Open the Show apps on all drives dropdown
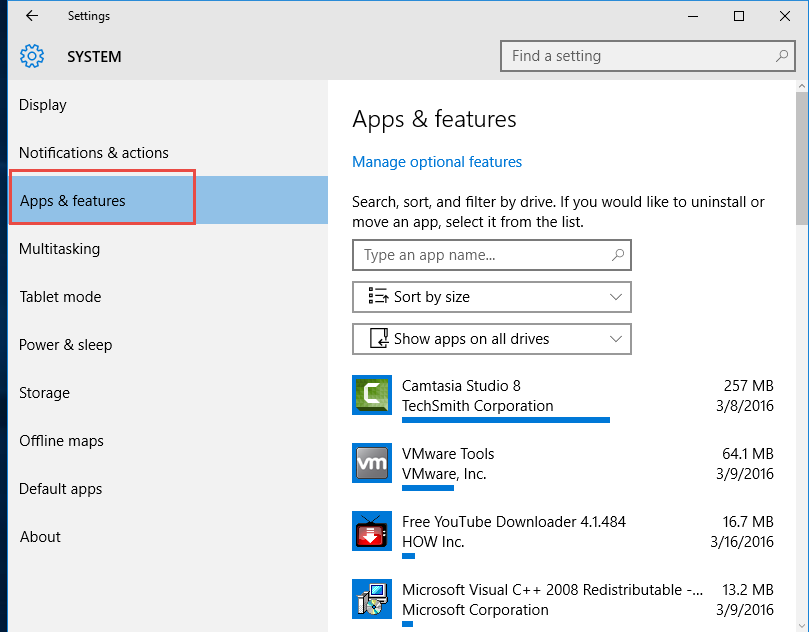Image resolution: width=809 pixels, height=632 pixels. [492, 339]
